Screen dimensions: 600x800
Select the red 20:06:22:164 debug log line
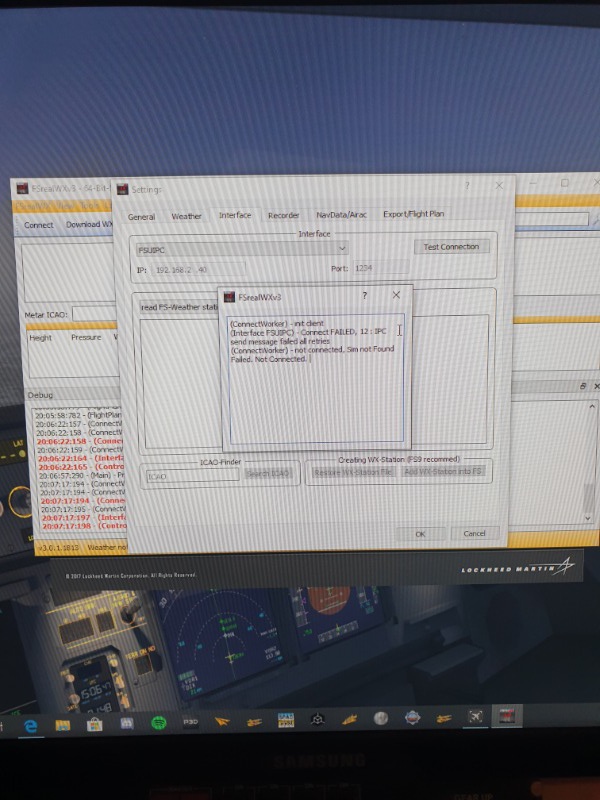click(81, 458)
